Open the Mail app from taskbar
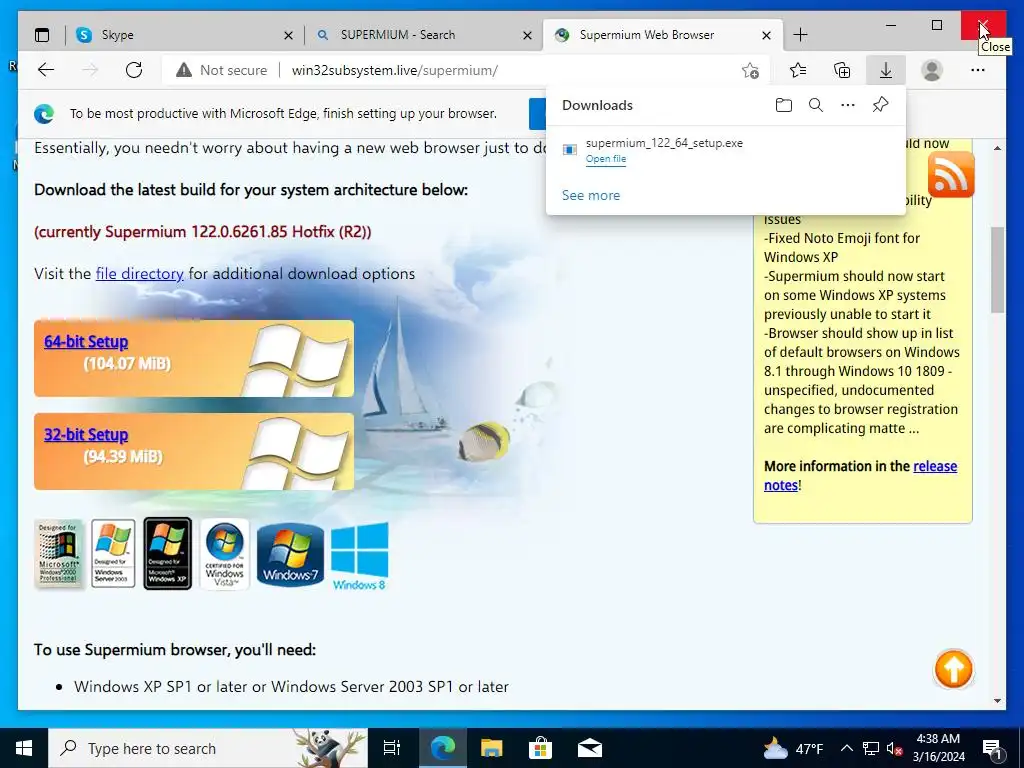Viewport: 1024px width, 768px height. click(x=590, y=748)
